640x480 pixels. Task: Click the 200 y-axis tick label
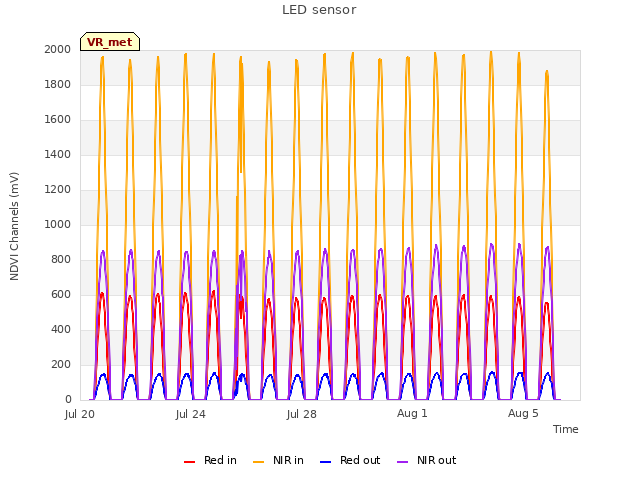click(x=61, y=364)
